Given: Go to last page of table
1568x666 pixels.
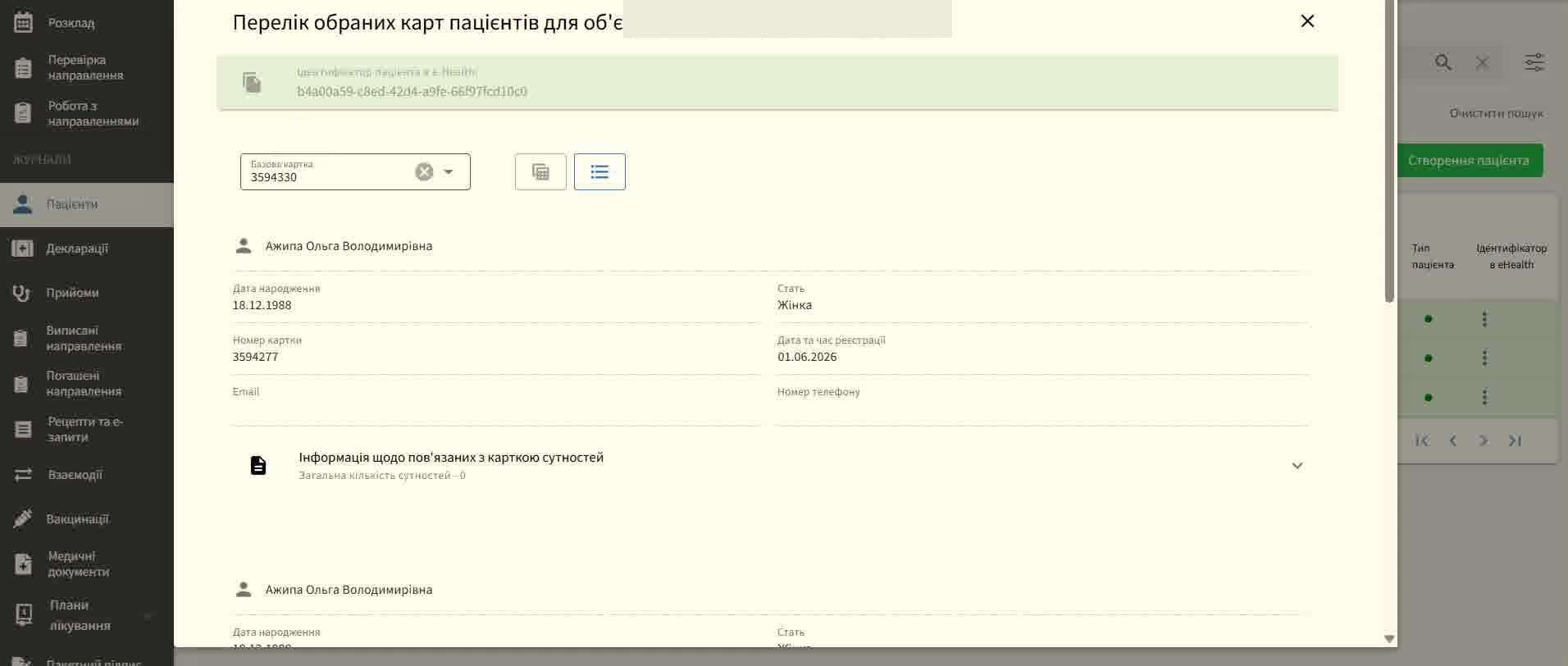Looking at the screenshot, I should (1515, 441).
